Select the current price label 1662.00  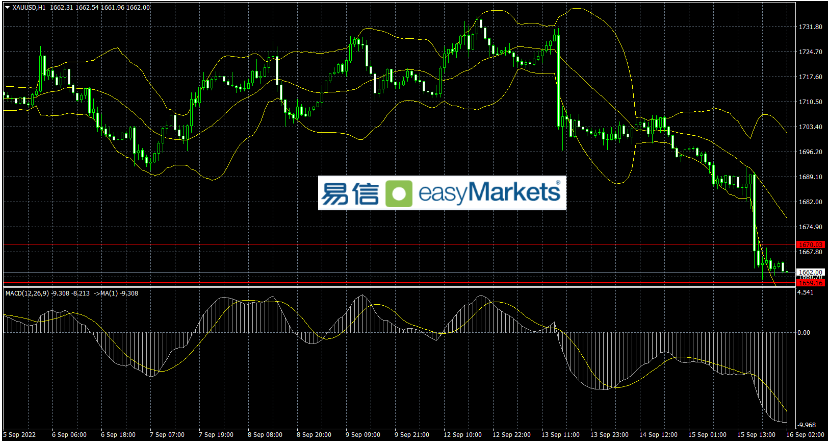[x=810, y=272]
